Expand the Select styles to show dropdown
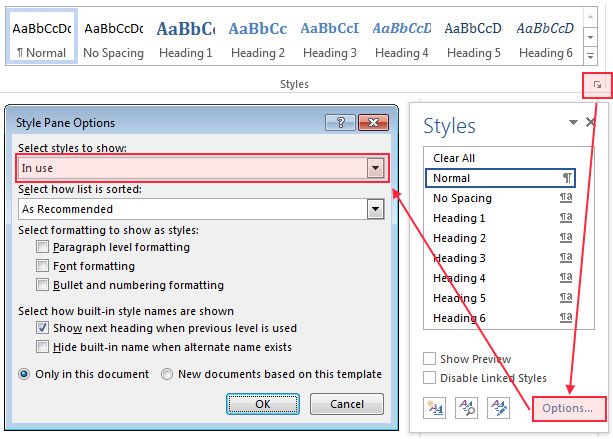The width and height of the screenshot is (613, 439). point(375,168)
